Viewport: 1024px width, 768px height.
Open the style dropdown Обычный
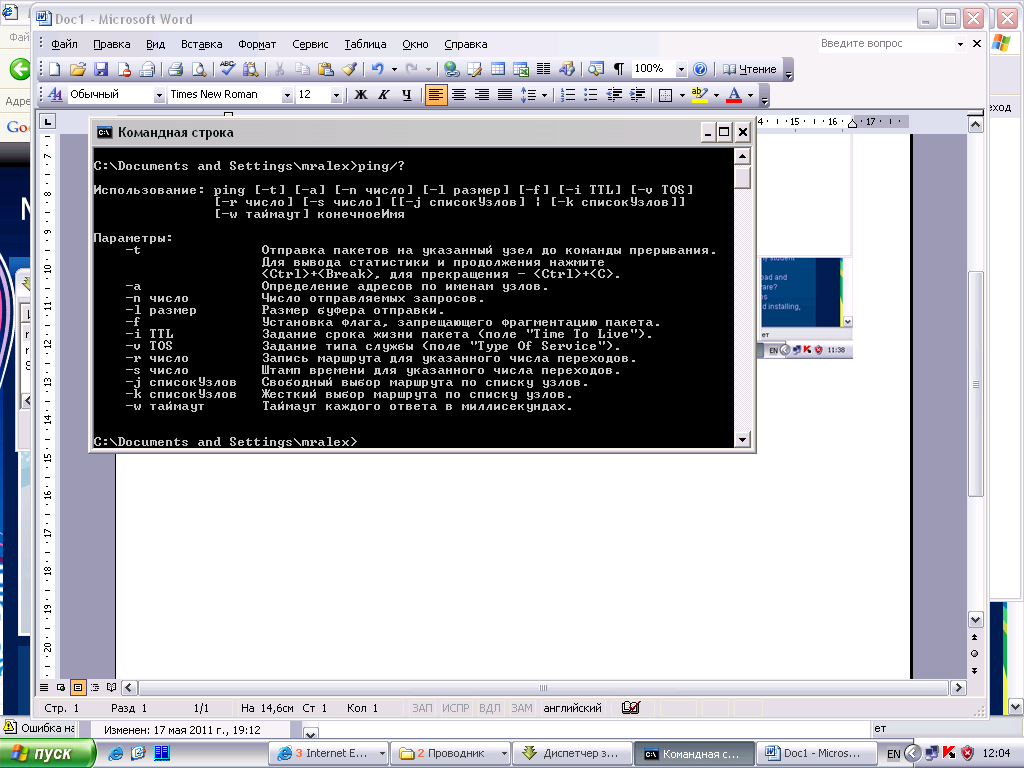click(159, 95)
